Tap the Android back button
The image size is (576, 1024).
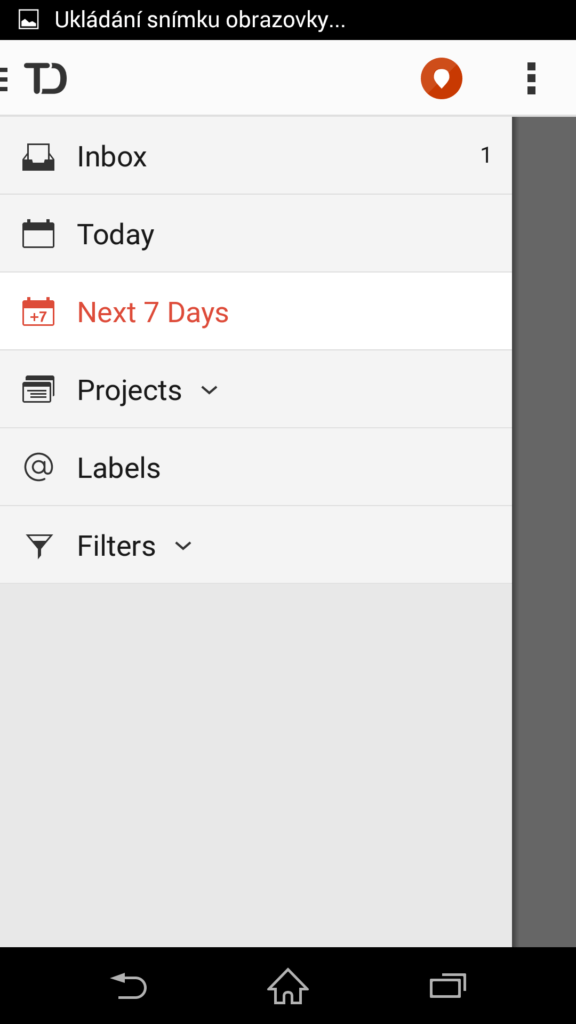click(x=129, y=985)
